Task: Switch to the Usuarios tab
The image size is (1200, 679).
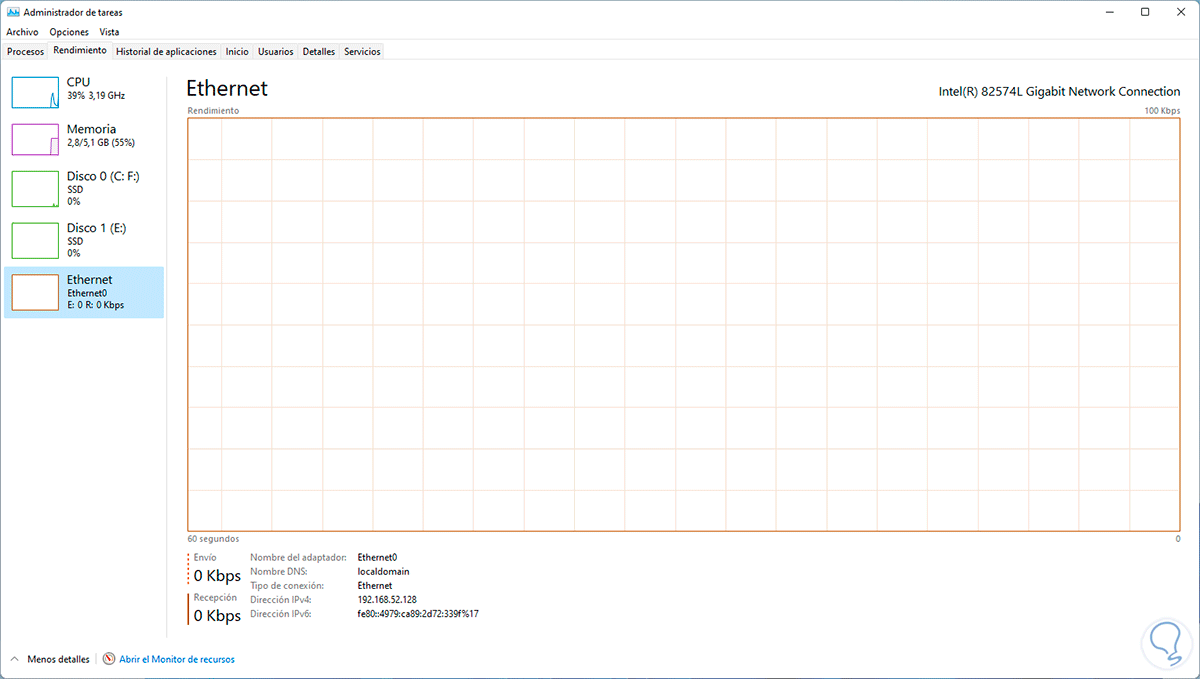Action: 275,51
